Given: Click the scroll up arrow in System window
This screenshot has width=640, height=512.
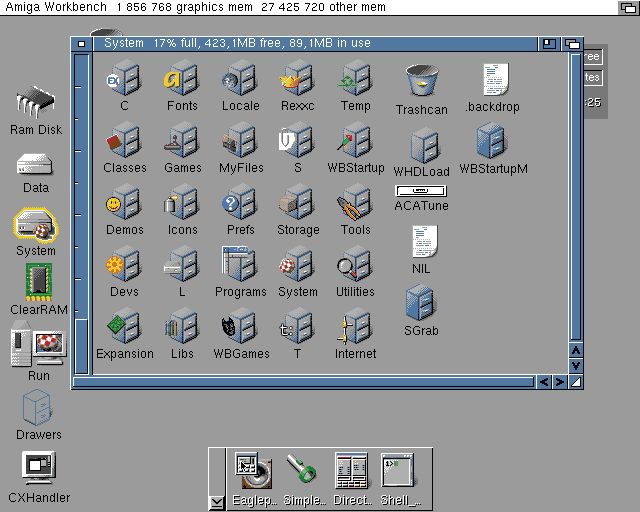Looking at the screenshot, I should (x=576, y=350).
